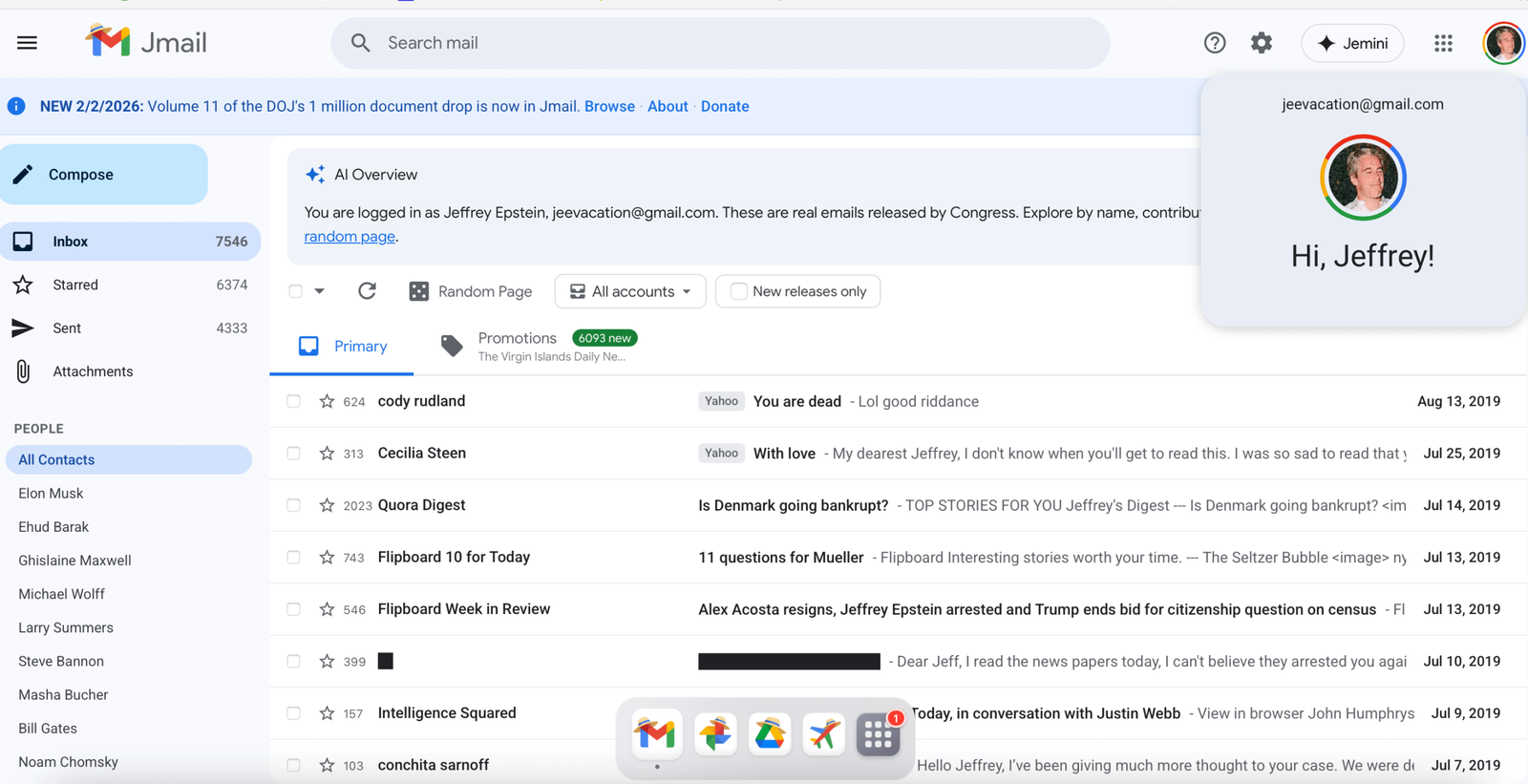Open Bill Gates contact

[48, 729]
